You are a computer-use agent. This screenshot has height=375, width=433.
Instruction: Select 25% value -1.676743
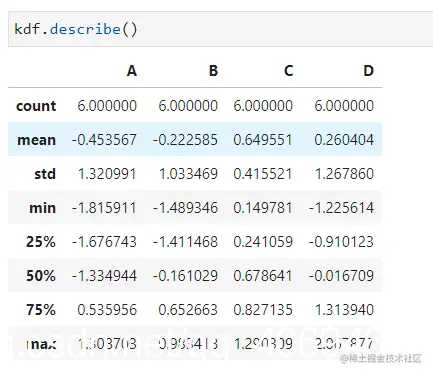coord(104,242)
